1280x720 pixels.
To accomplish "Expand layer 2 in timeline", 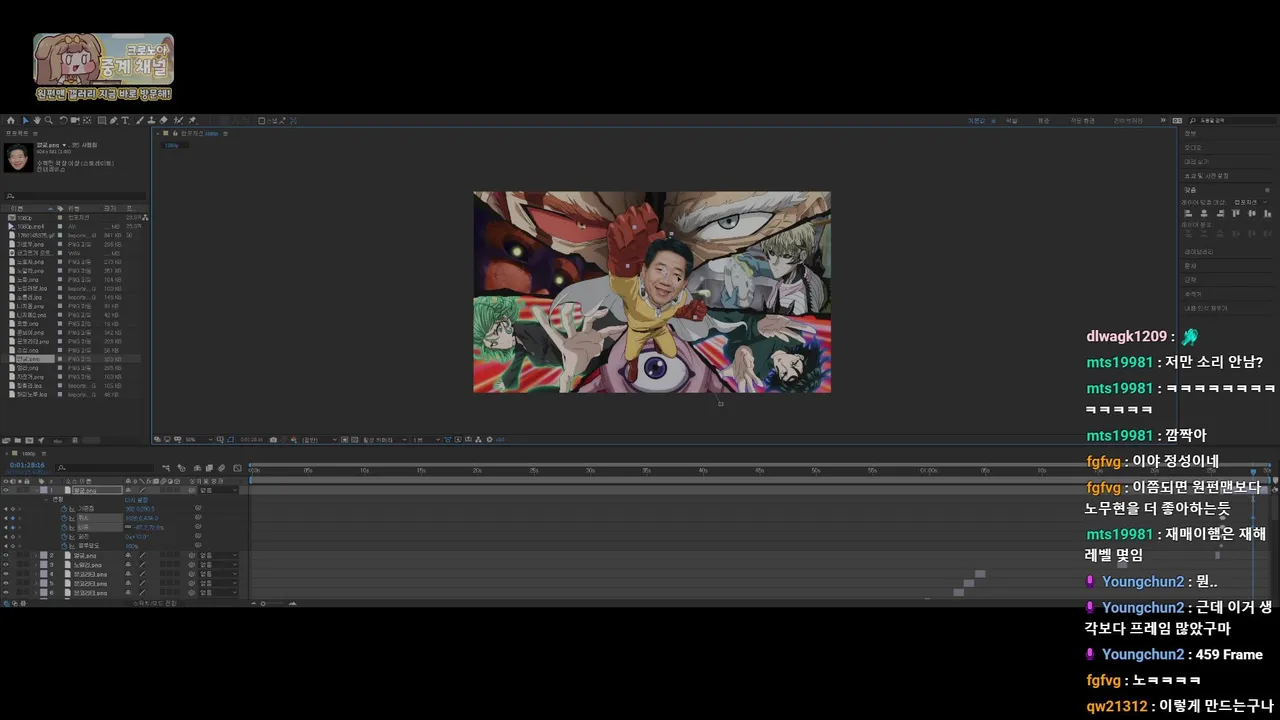I will [x=36, y=555].
